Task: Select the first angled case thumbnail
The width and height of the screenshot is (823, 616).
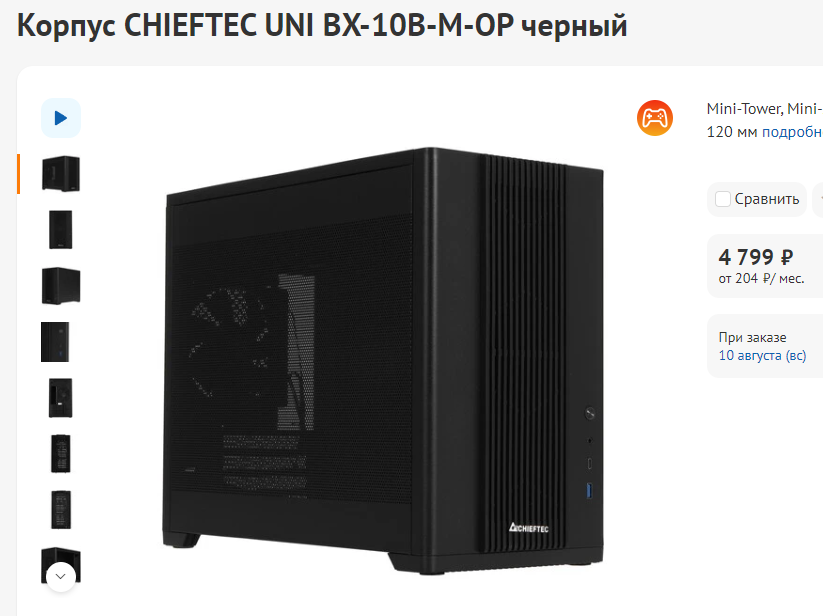Action: tap(61, 174)
